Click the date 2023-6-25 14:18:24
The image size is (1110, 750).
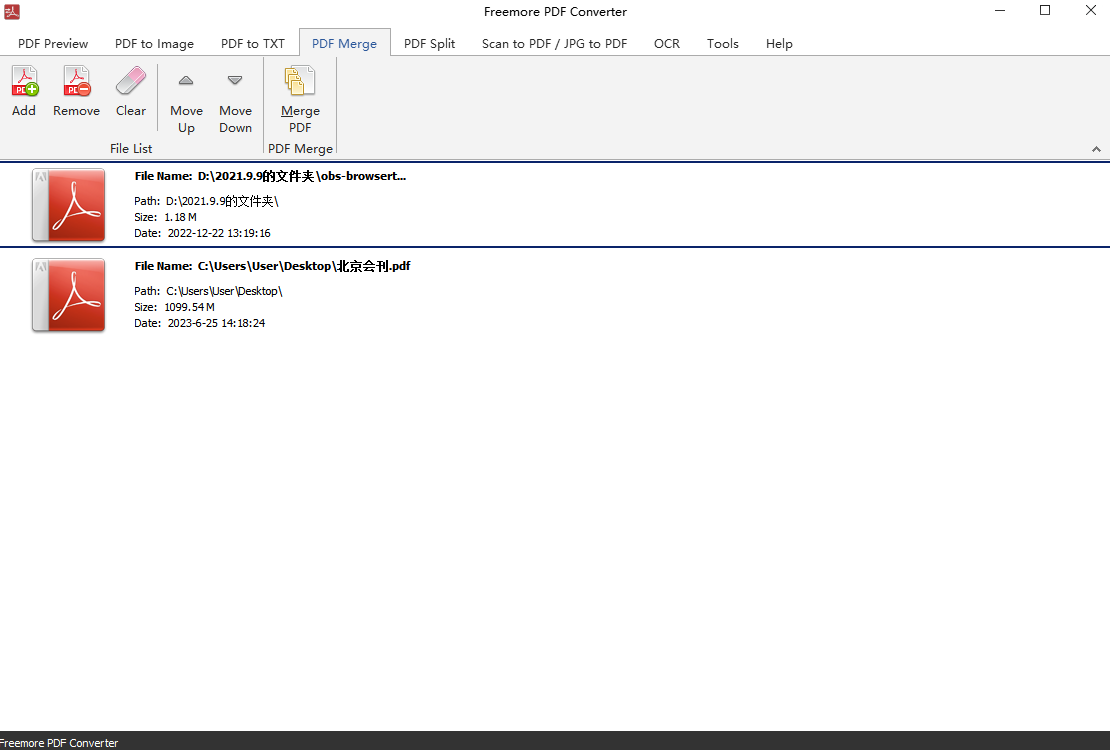pyautogui.click(x=217, y=323)
